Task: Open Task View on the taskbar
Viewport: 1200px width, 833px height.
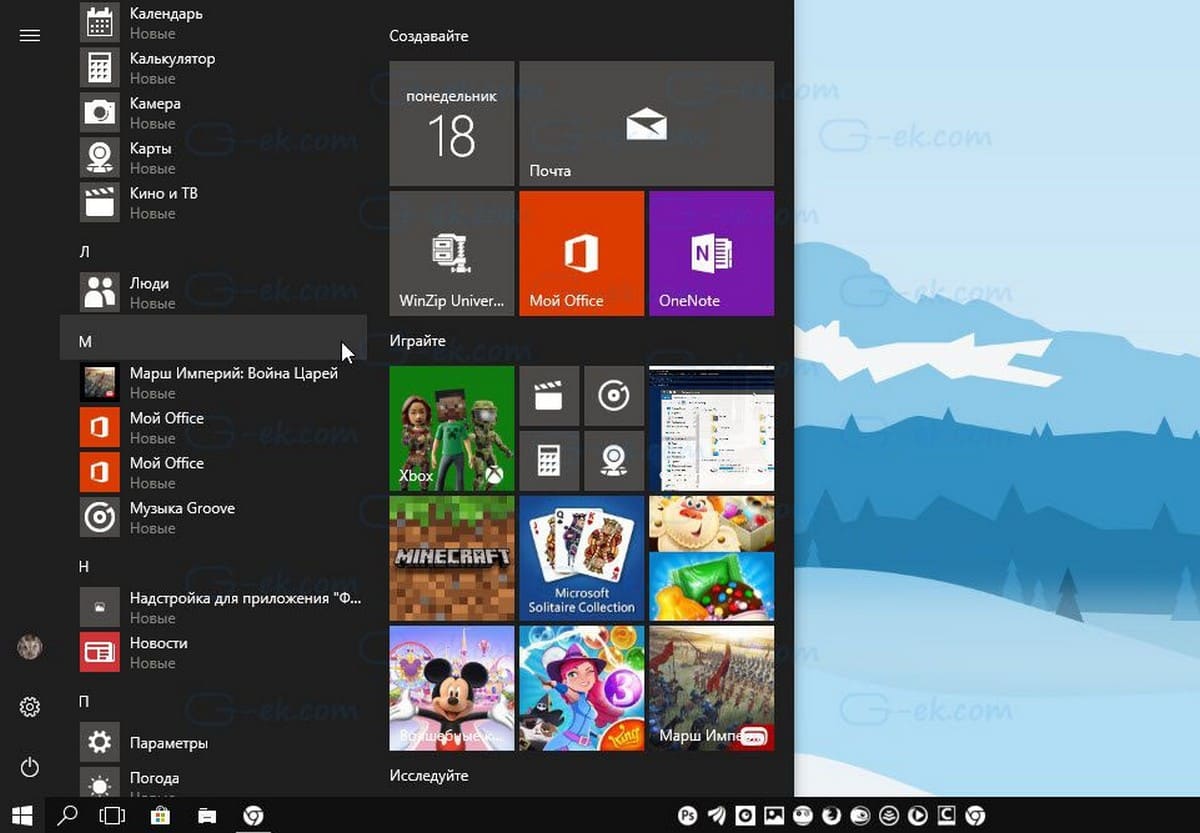Action: [x=113, y=815]
